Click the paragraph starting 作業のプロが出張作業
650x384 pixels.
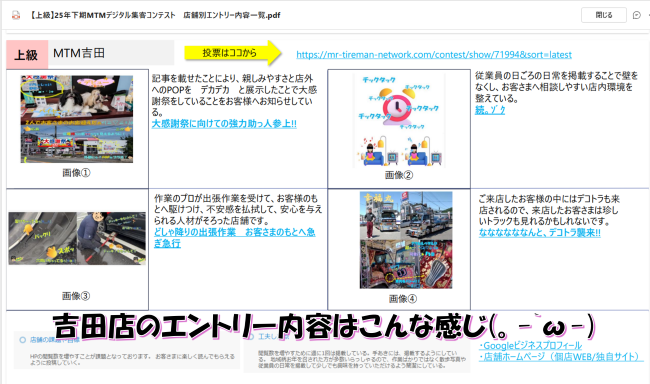[x=238, y=209]
